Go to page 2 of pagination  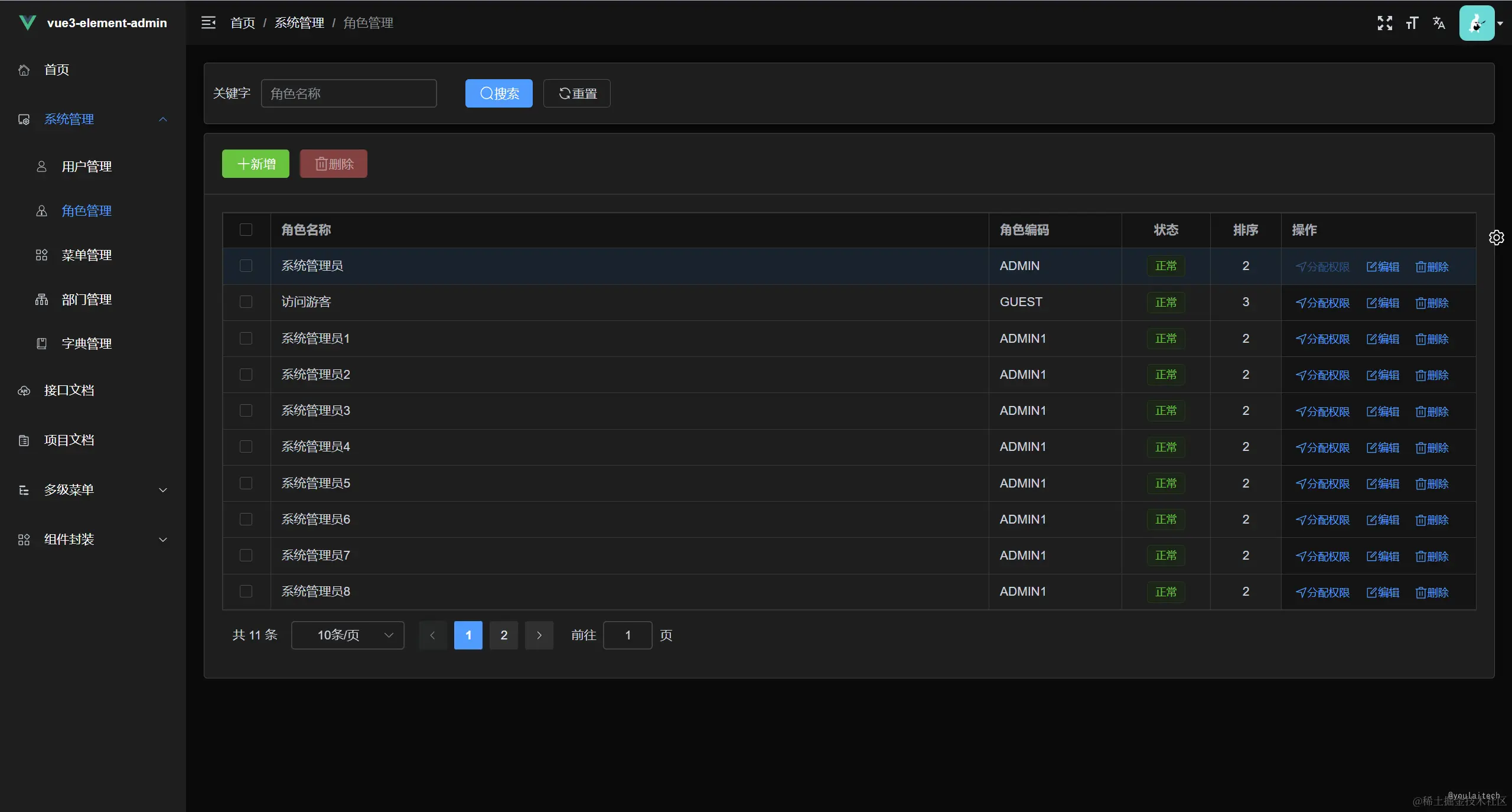503,635
